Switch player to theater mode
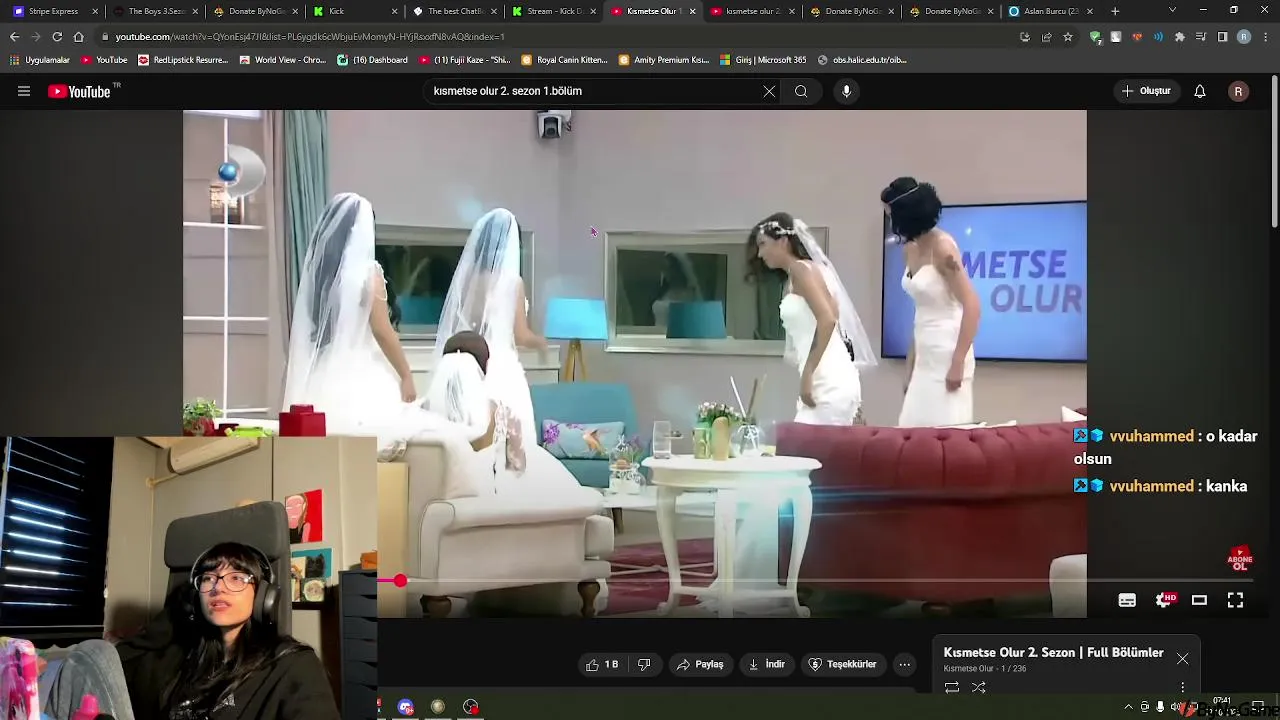The width and height of the screenshot is (1280, 720). [x=1199, y=600]
